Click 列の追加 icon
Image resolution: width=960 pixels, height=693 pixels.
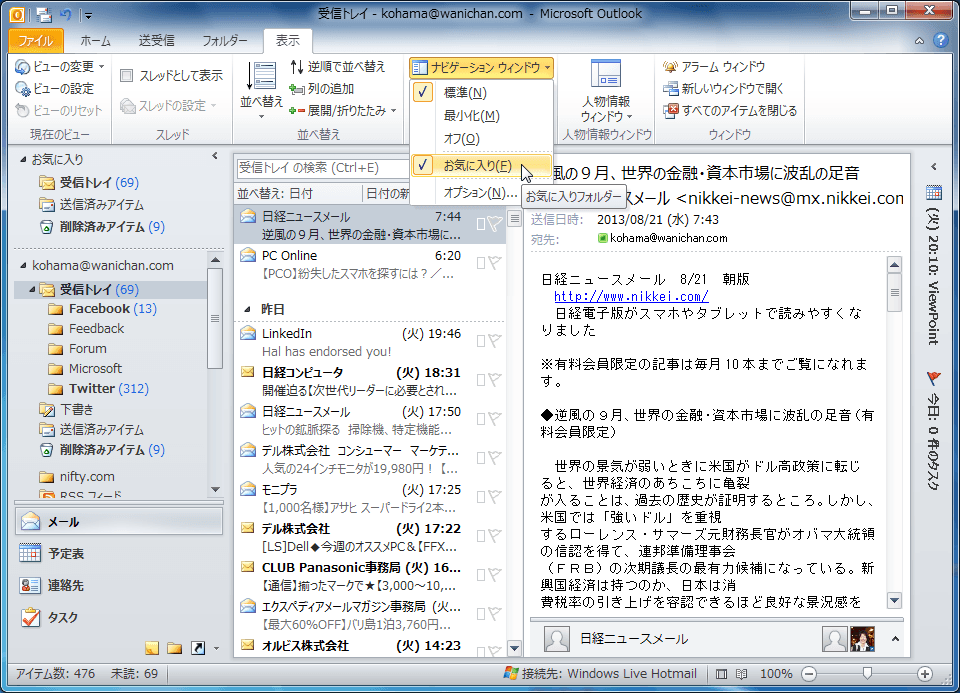pyautogui.click(x=297, y=89)
